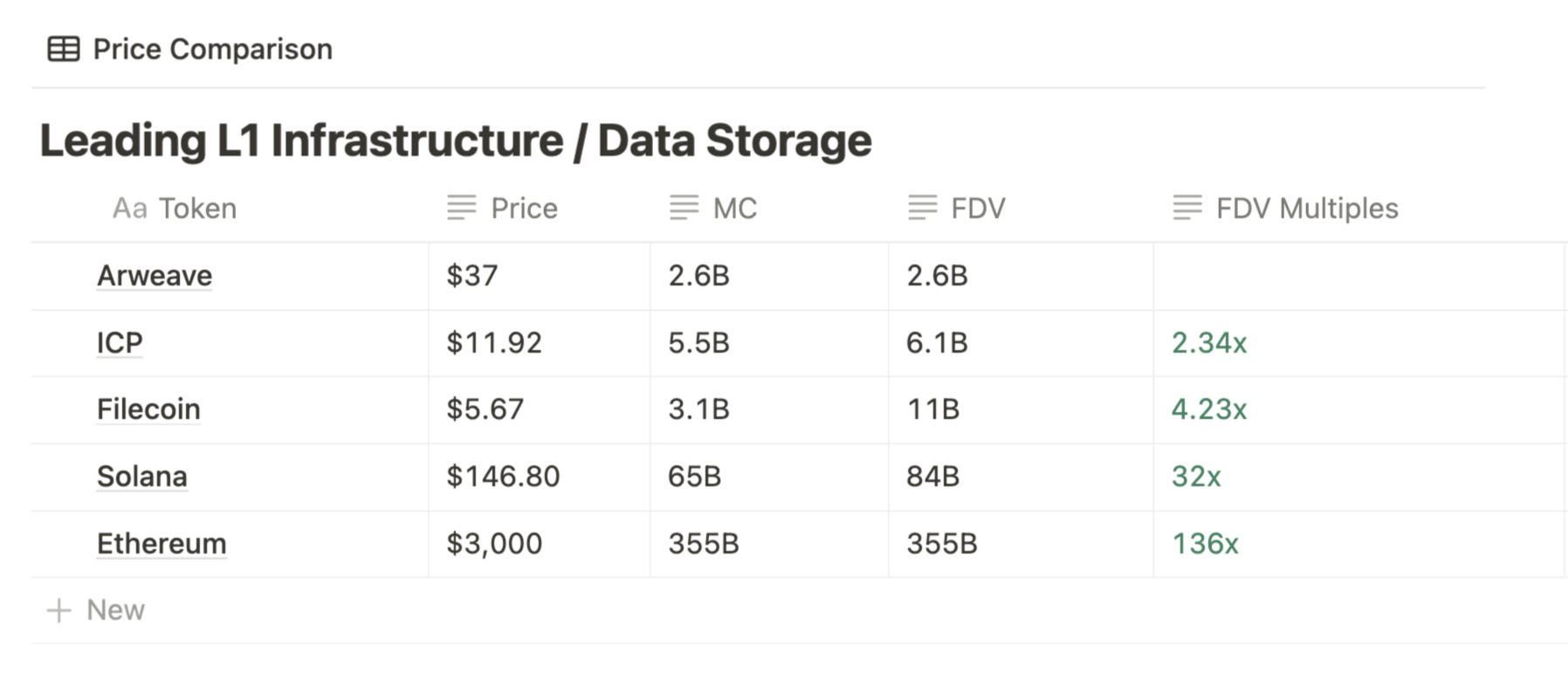Viewport: 1568px width, 681px height.
Task: Click the Aa icon on Token column
Action: [129, 209]
